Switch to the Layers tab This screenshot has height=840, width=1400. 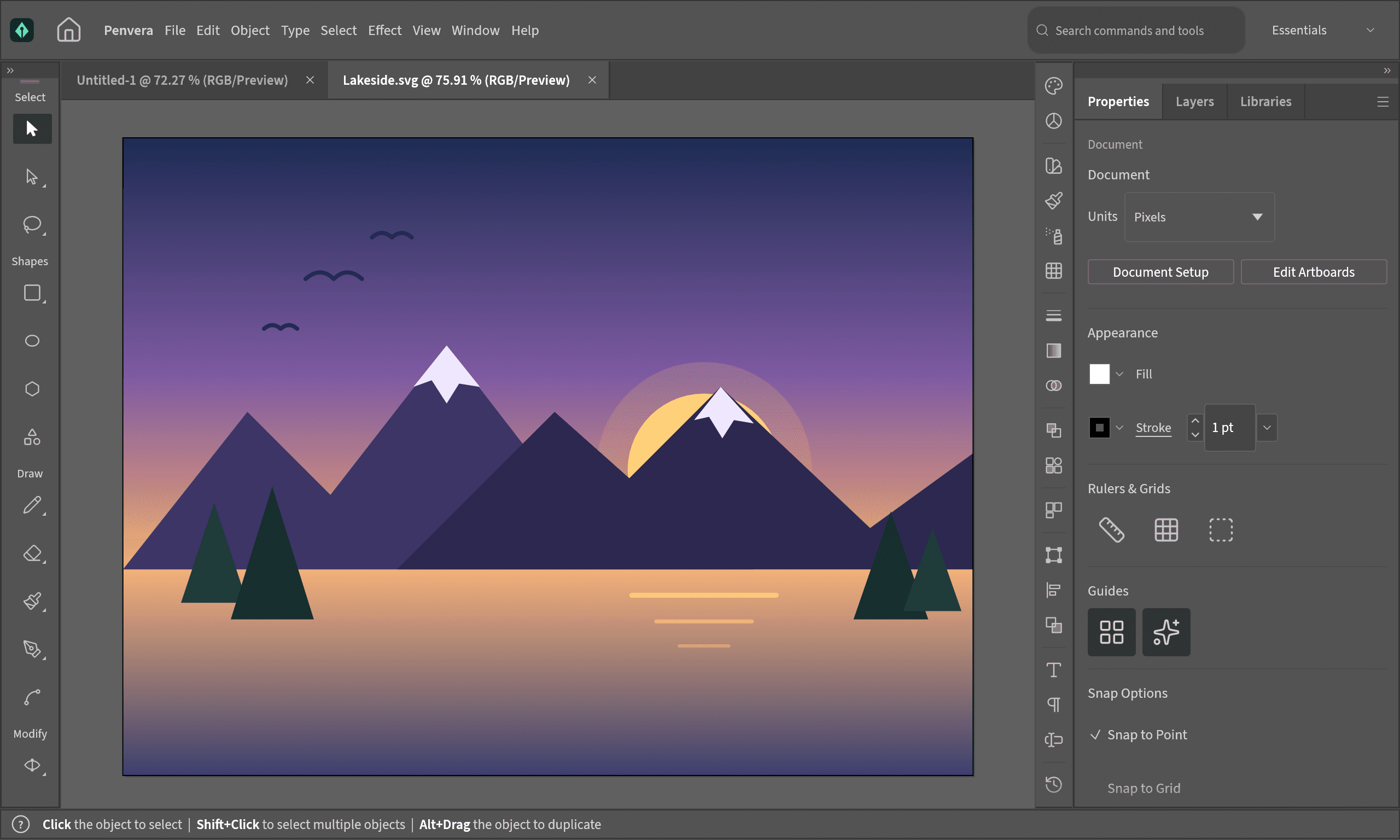point(1194,102)
